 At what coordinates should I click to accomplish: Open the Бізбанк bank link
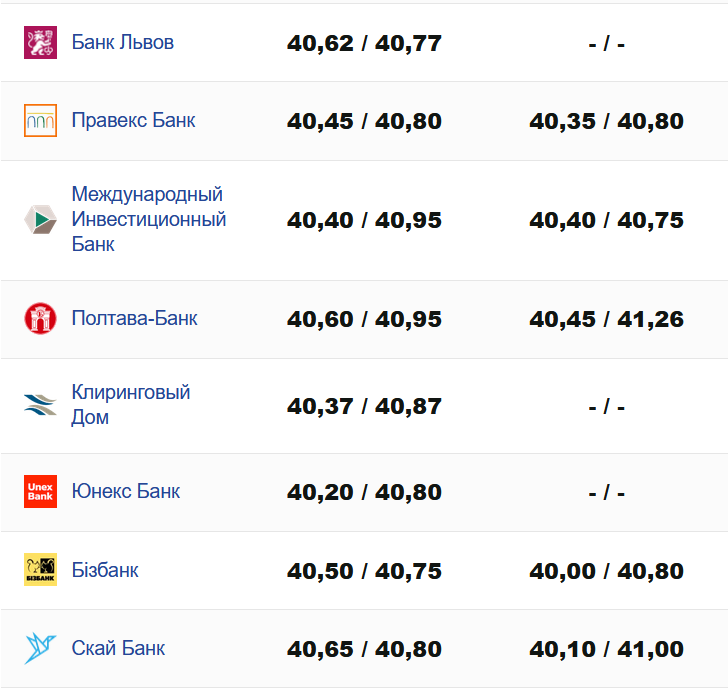coord(105,570)
